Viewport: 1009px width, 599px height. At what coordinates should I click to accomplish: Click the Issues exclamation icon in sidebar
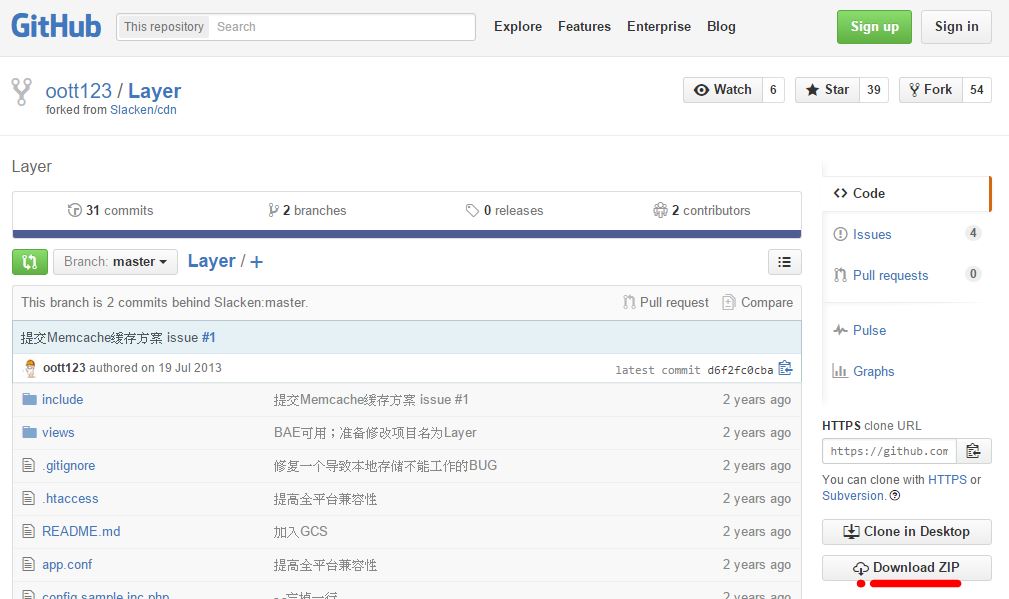pyautogui.click(x=840, y=234)
